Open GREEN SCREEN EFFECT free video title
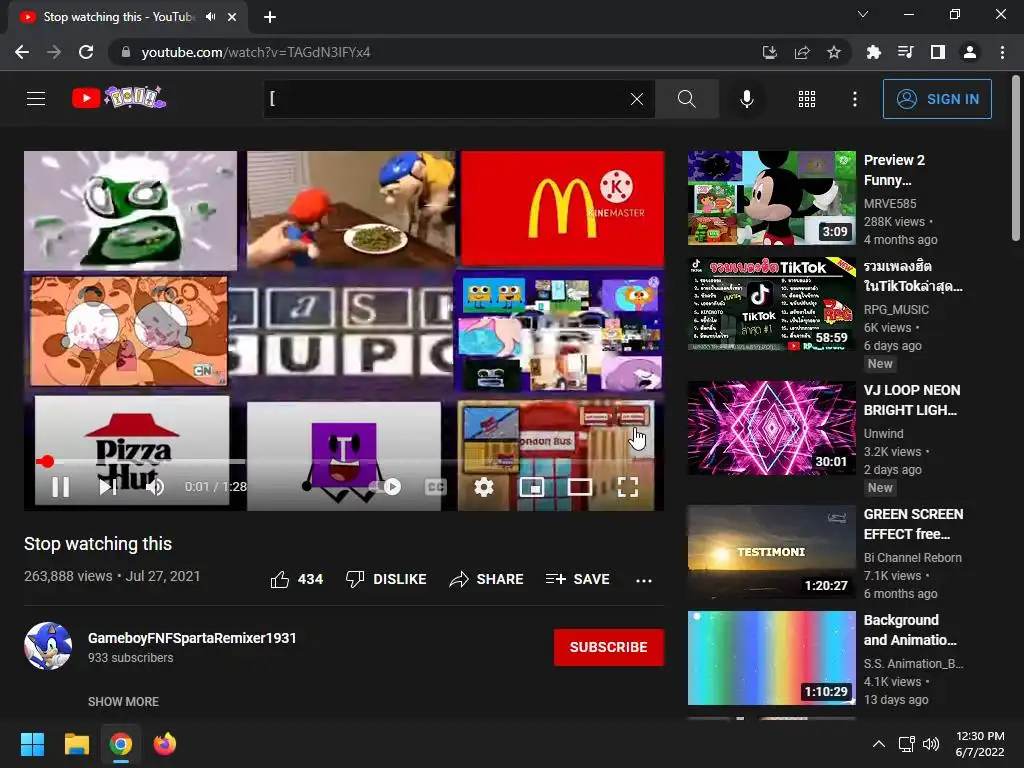 [x=913, y=524]
